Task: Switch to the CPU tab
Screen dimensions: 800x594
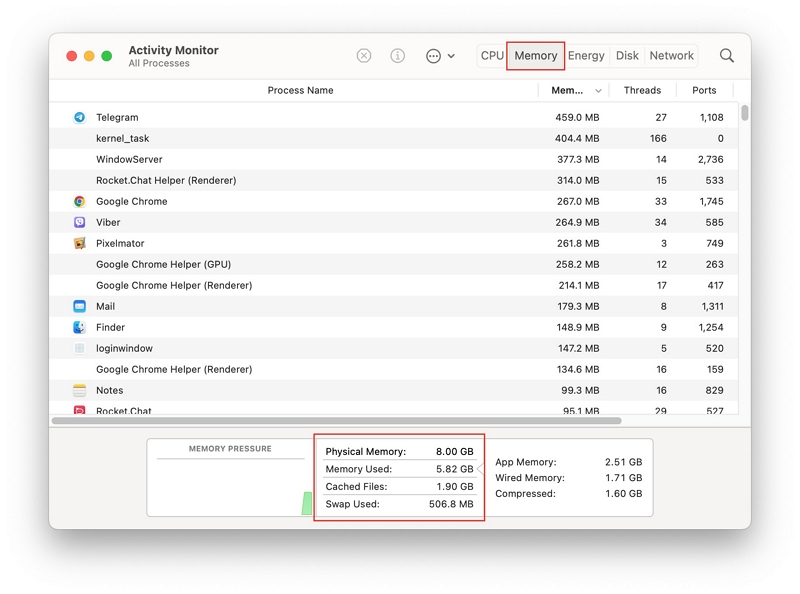Action: 492,56
